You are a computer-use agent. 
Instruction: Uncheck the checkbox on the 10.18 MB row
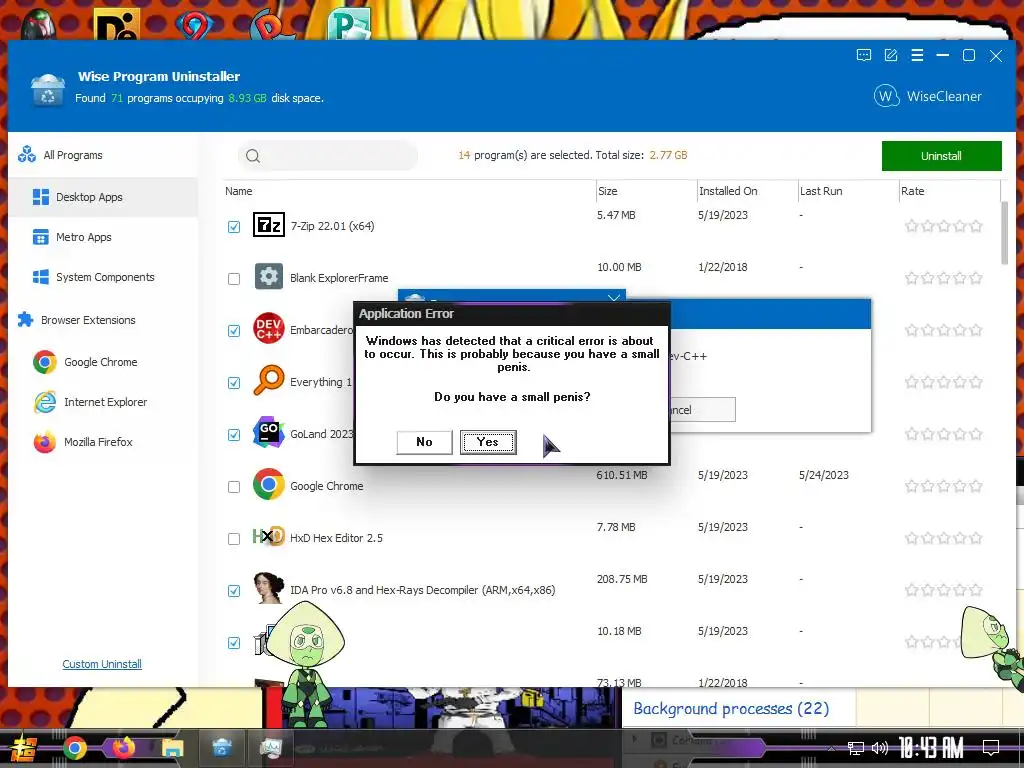[234, 643]
